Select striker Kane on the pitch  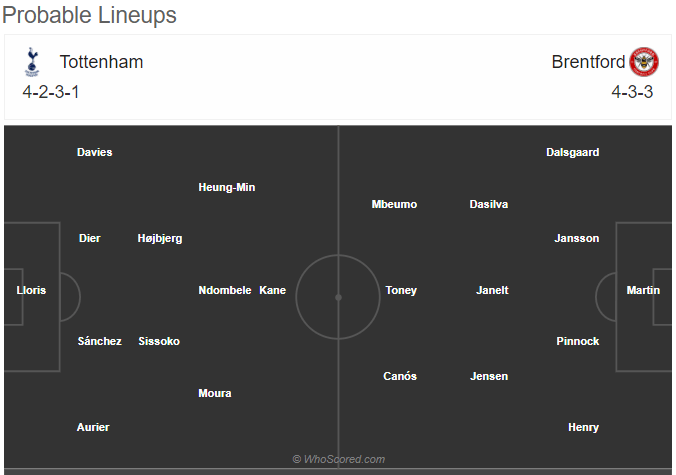[x=272, y=290]
